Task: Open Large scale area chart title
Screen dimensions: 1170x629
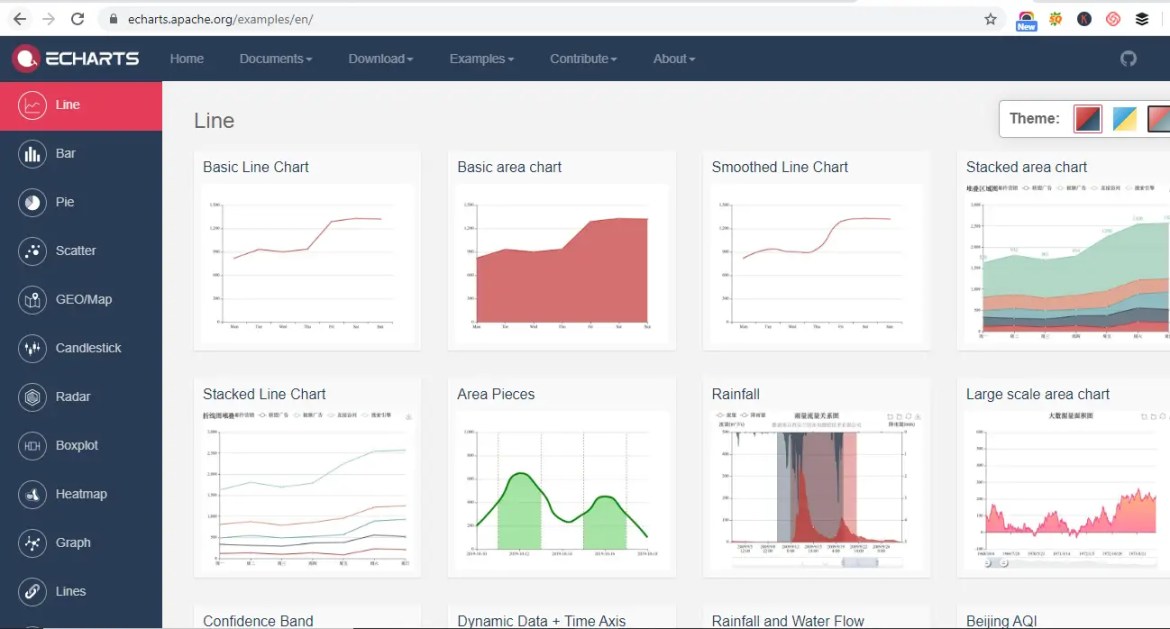Action: (x=1038, y=394)
